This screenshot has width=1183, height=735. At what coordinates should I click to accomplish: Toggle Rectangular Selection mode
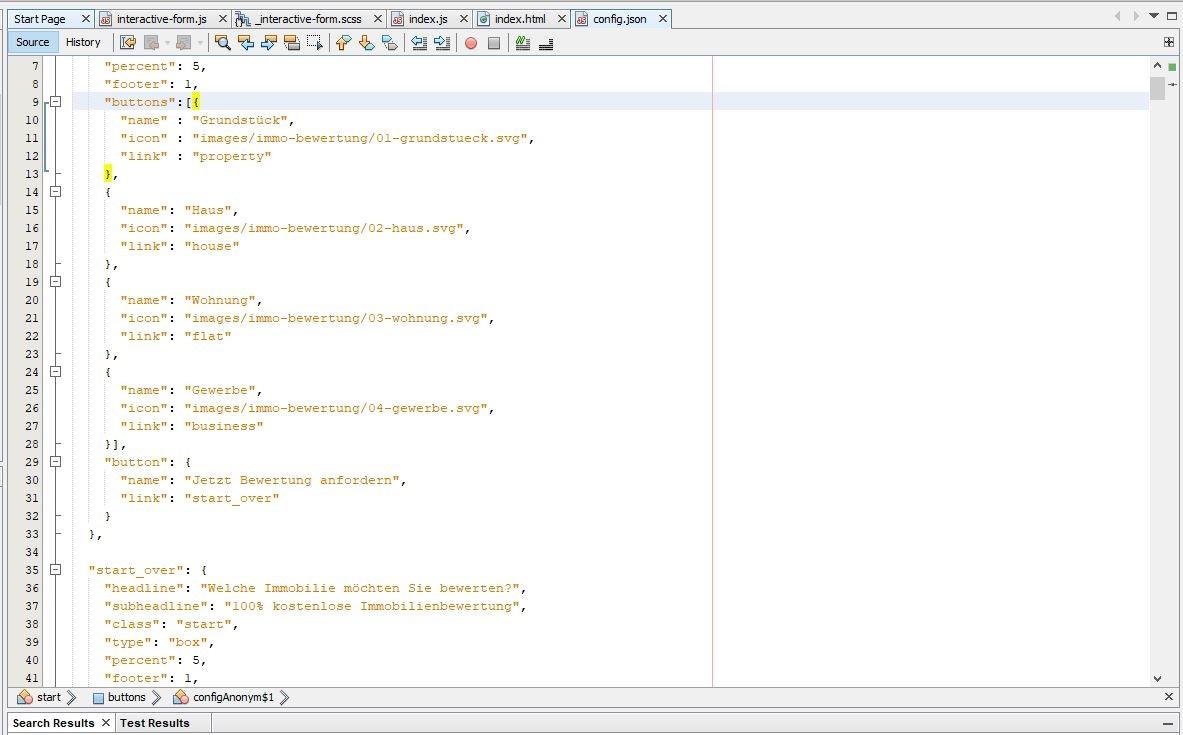(x=314, y=43)
